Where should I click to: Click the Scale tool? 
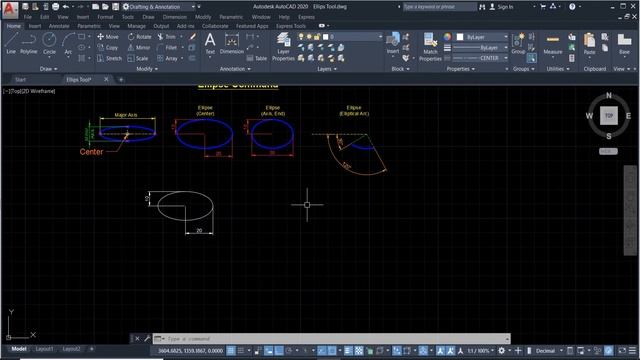(x=138, y=58)
